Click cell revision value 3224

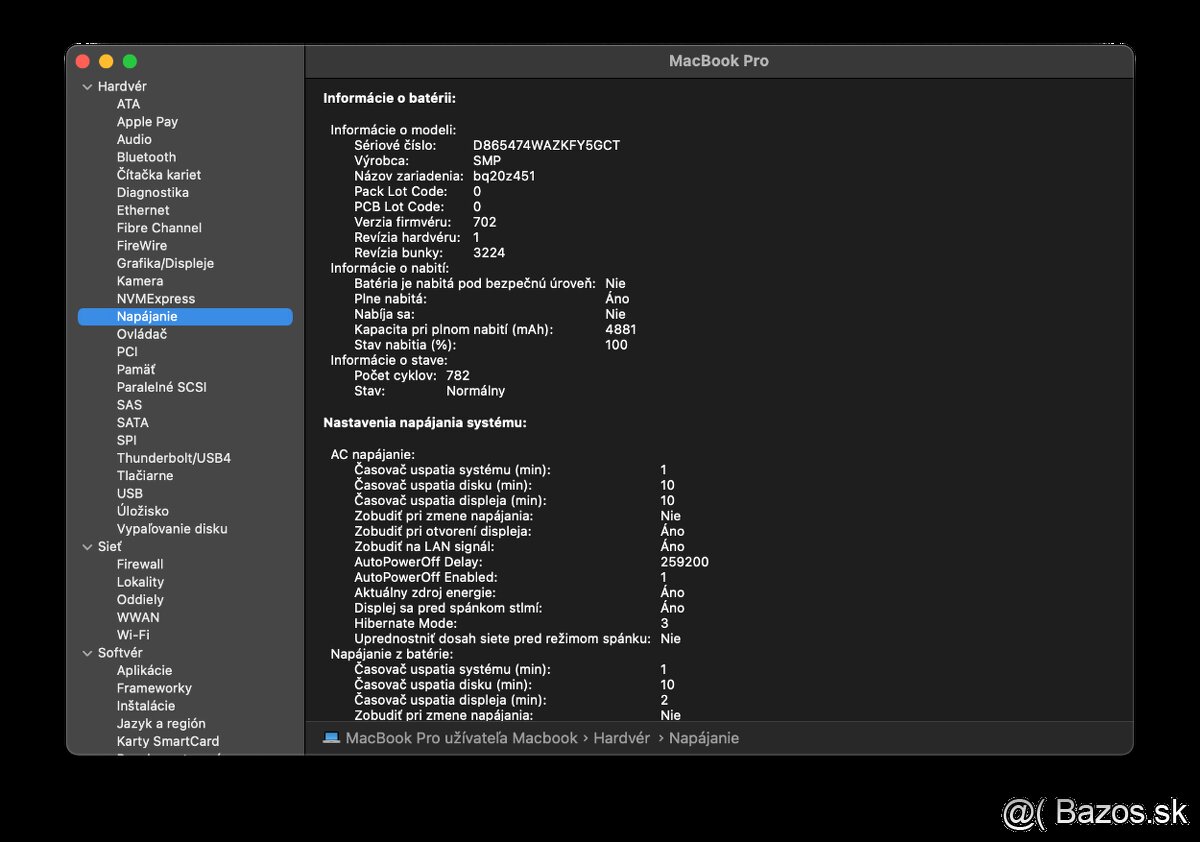[x=489, y=253]
